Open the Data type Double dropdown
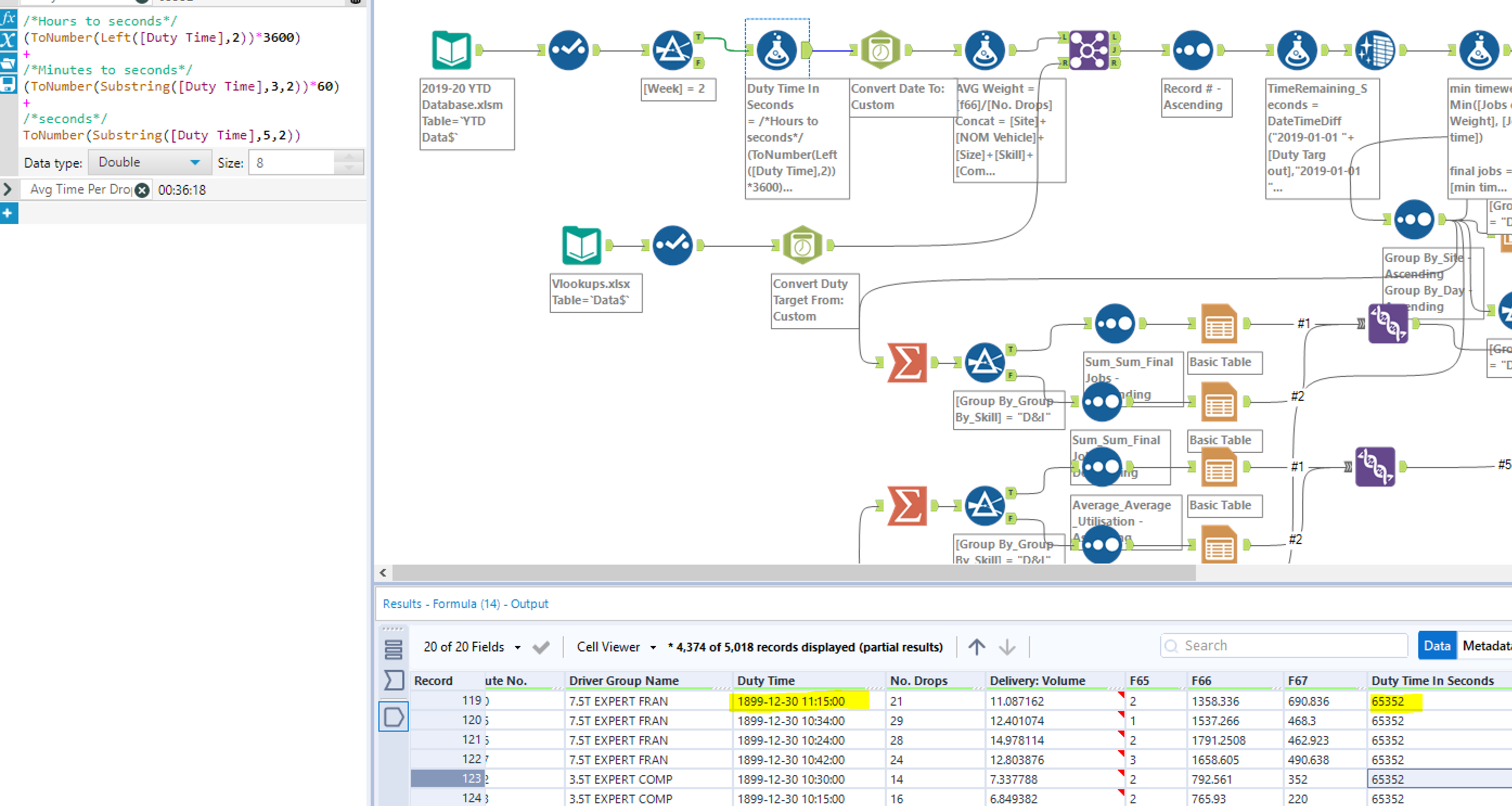 (149, 163)
